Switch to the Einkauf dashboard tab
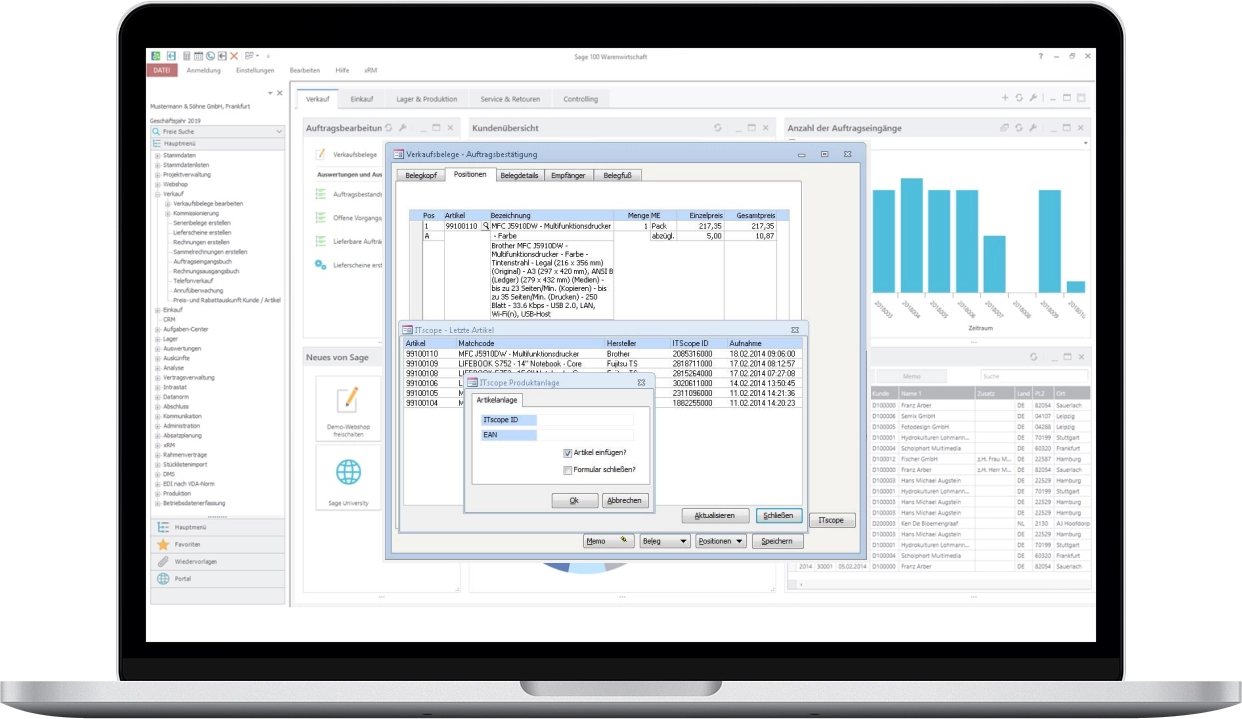This screenshot has width=1242, height=719. click(x=361, y=99)
